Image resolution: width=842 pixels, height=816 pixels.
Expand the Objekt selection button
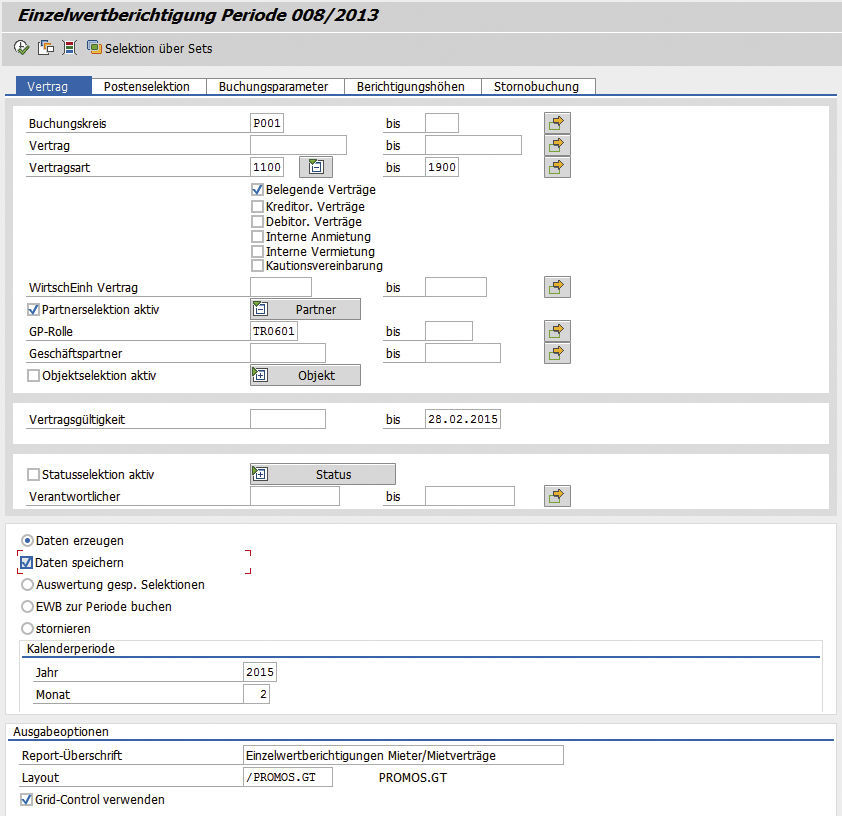305,376
